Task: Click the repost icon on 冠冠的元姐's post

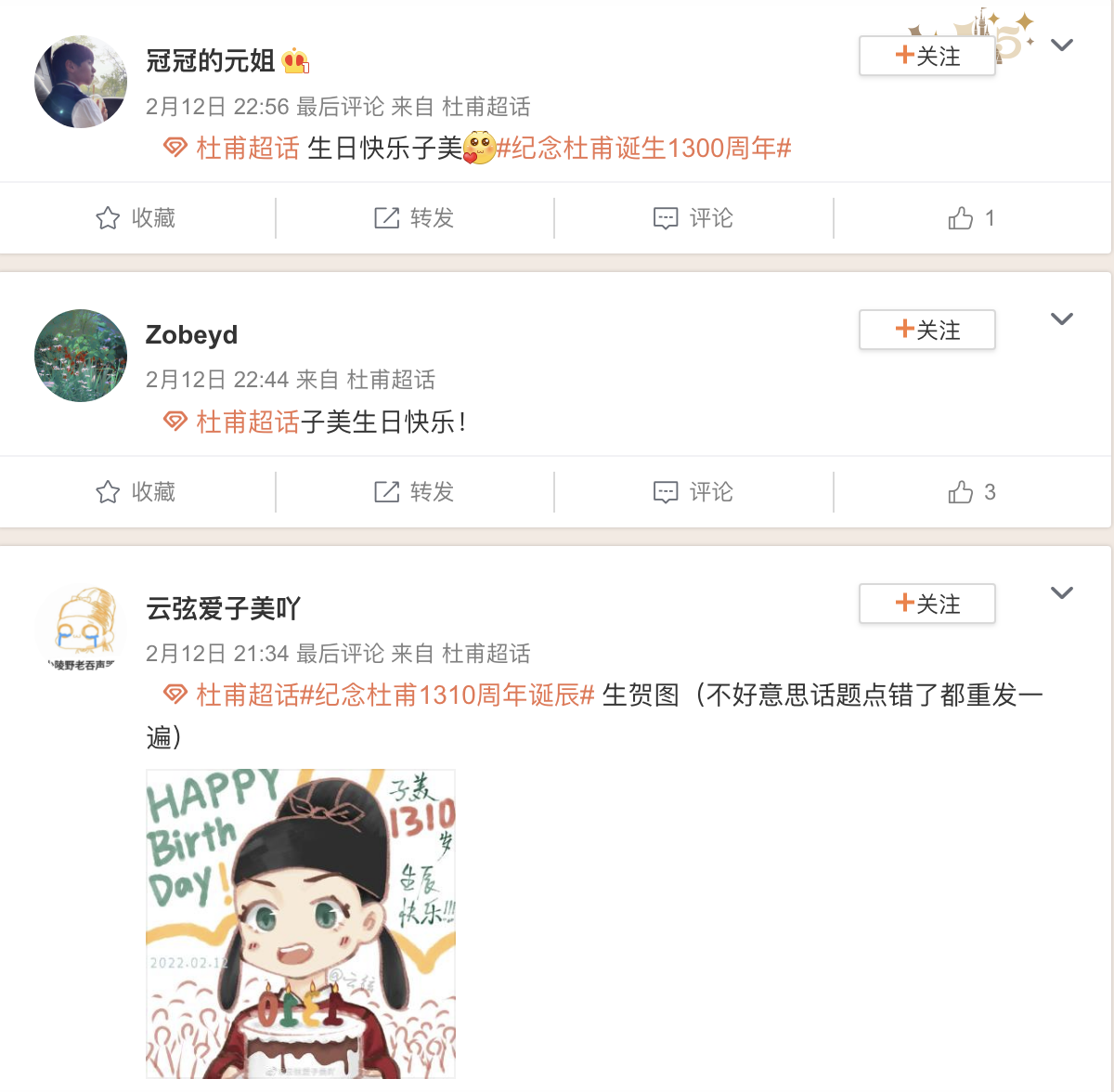Action: click(386, 218)
